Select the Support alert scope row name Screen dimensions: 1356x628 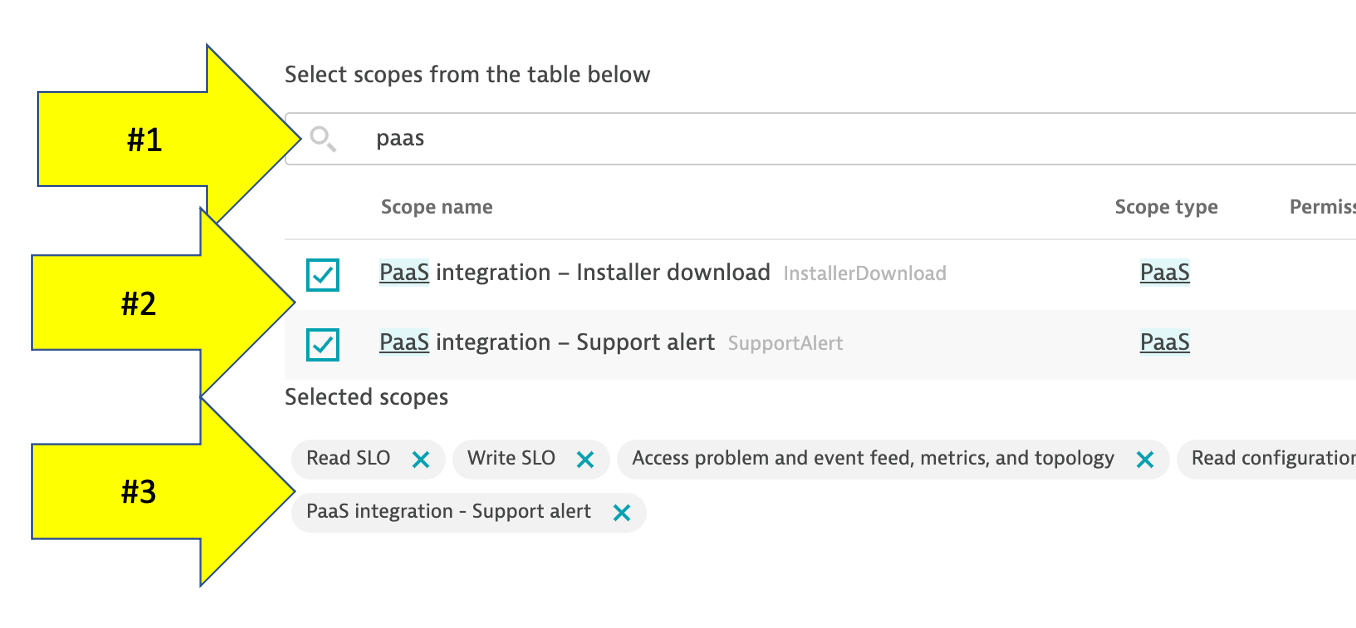(547, 343)
